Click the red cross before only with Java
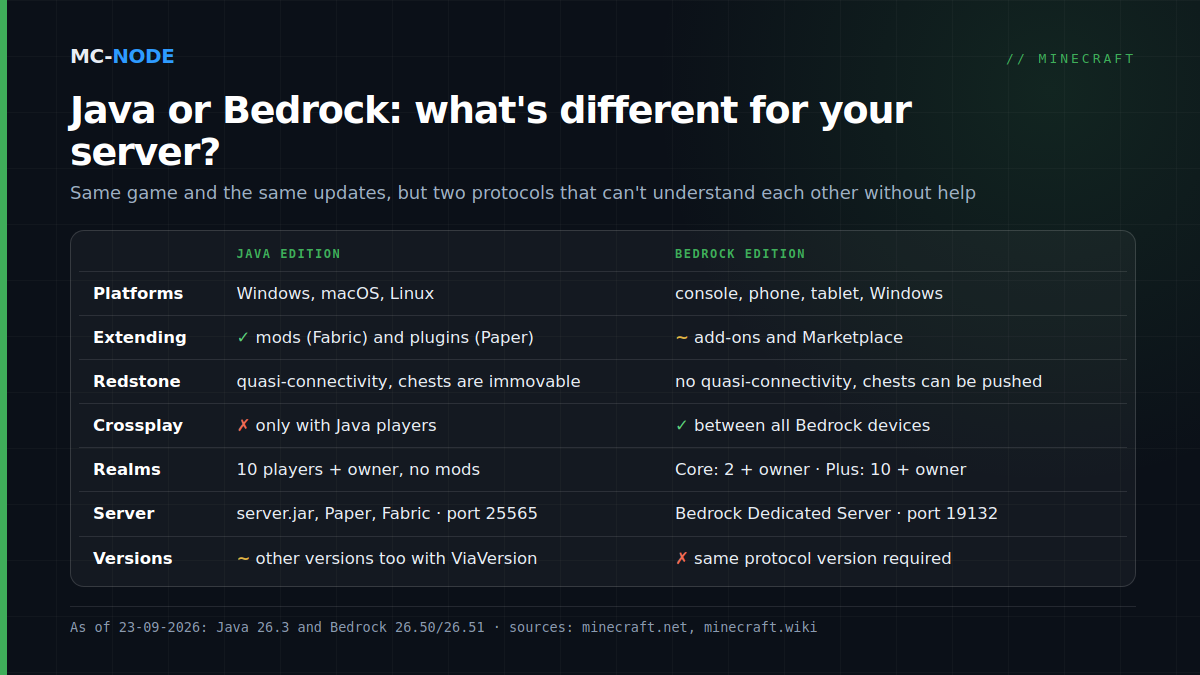The width and height of the screenshot is (1200, 675). pos(243,426)
